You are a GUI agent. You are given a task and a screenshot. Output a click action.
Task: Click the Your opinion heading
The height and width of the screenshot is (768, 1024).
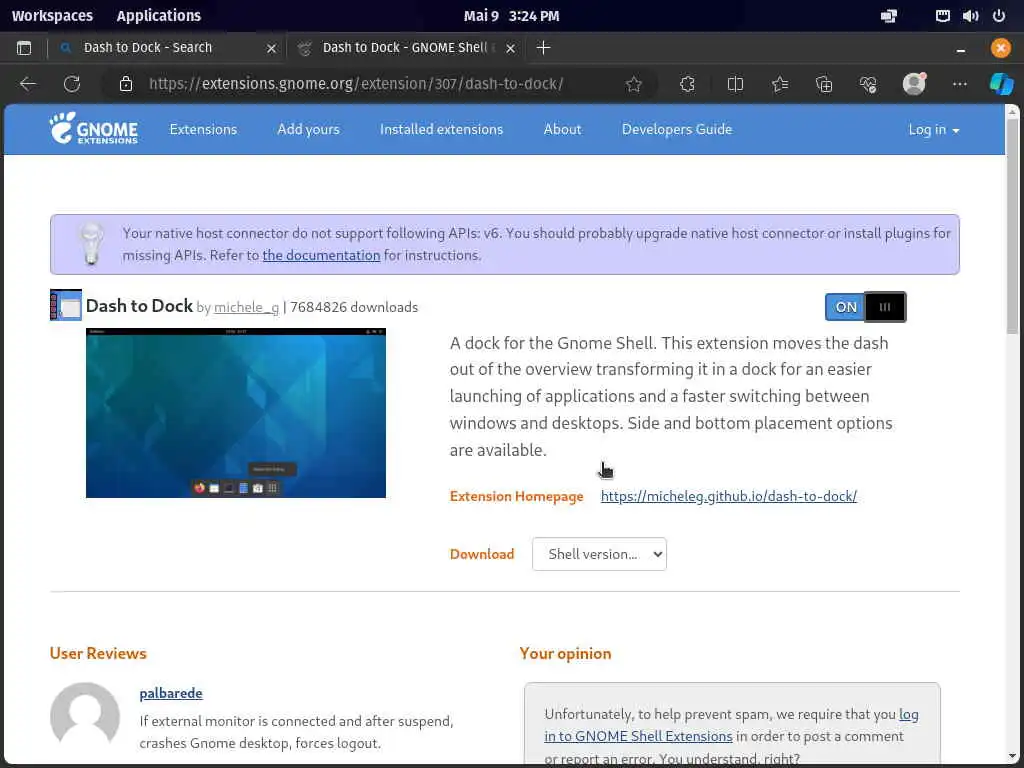pyautogui.click(x=566, y=654)
